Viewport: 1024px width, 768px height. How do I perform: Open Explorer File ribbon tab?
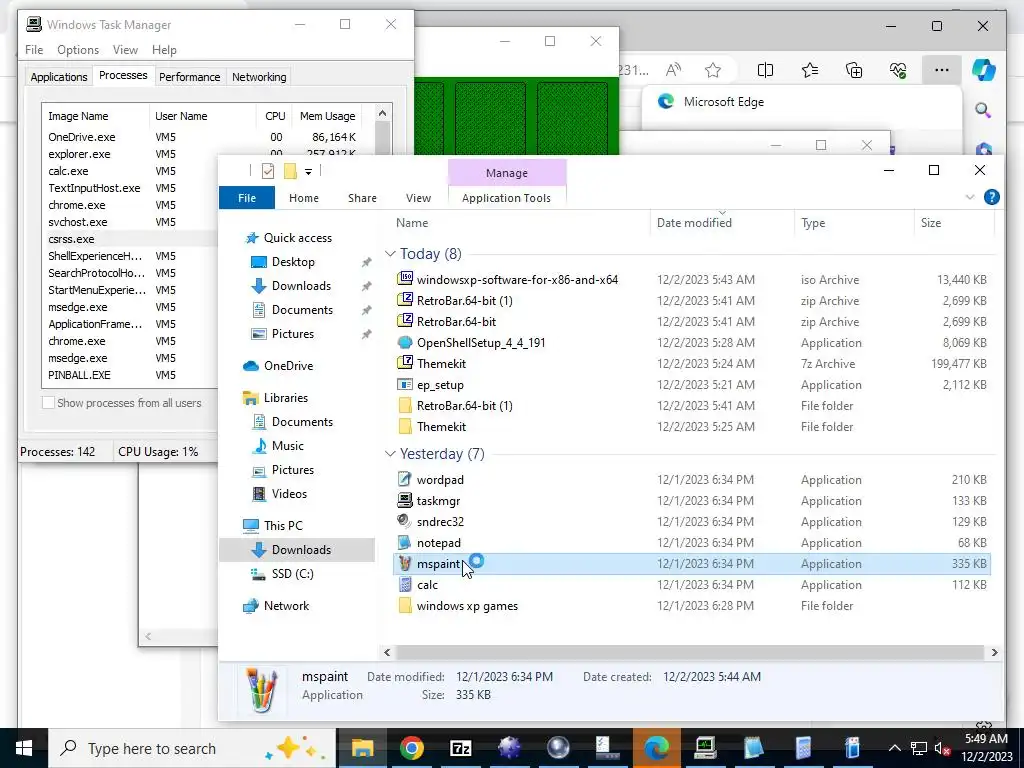[x=247, y=198]
